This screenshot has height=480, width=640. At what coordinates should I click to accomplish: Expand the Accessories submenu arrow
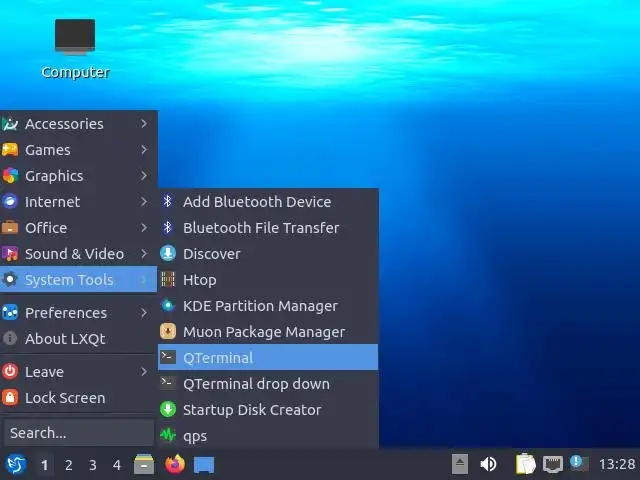pos(144,123)
